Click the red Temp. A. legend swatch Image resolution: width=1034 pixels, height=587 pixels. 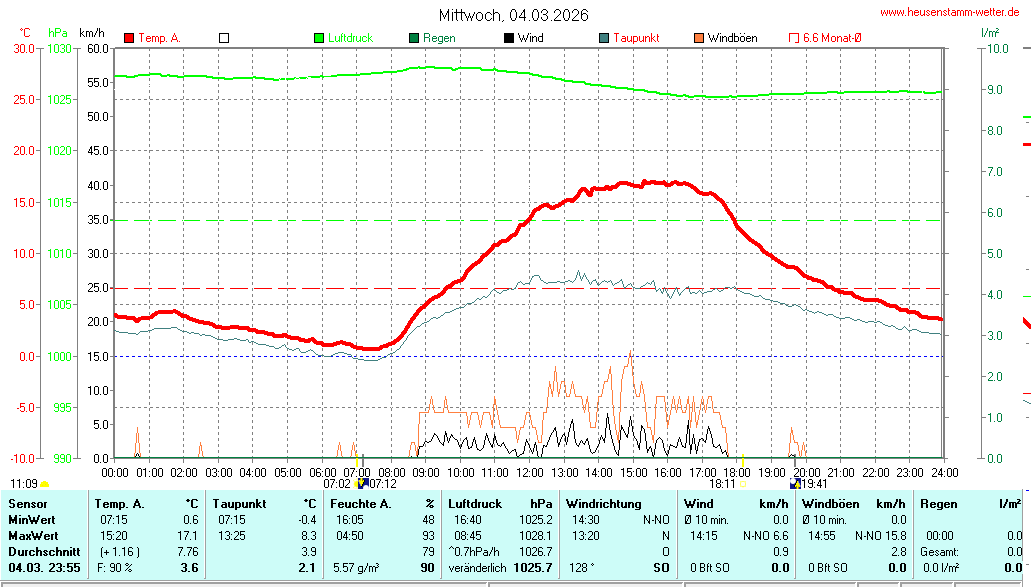point(129,38)
